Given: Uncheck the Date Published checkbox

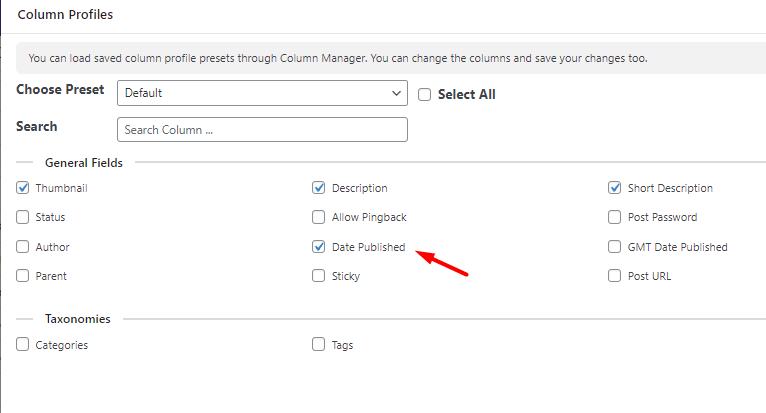Looking at the screenshot, I should tap(319, 246).
